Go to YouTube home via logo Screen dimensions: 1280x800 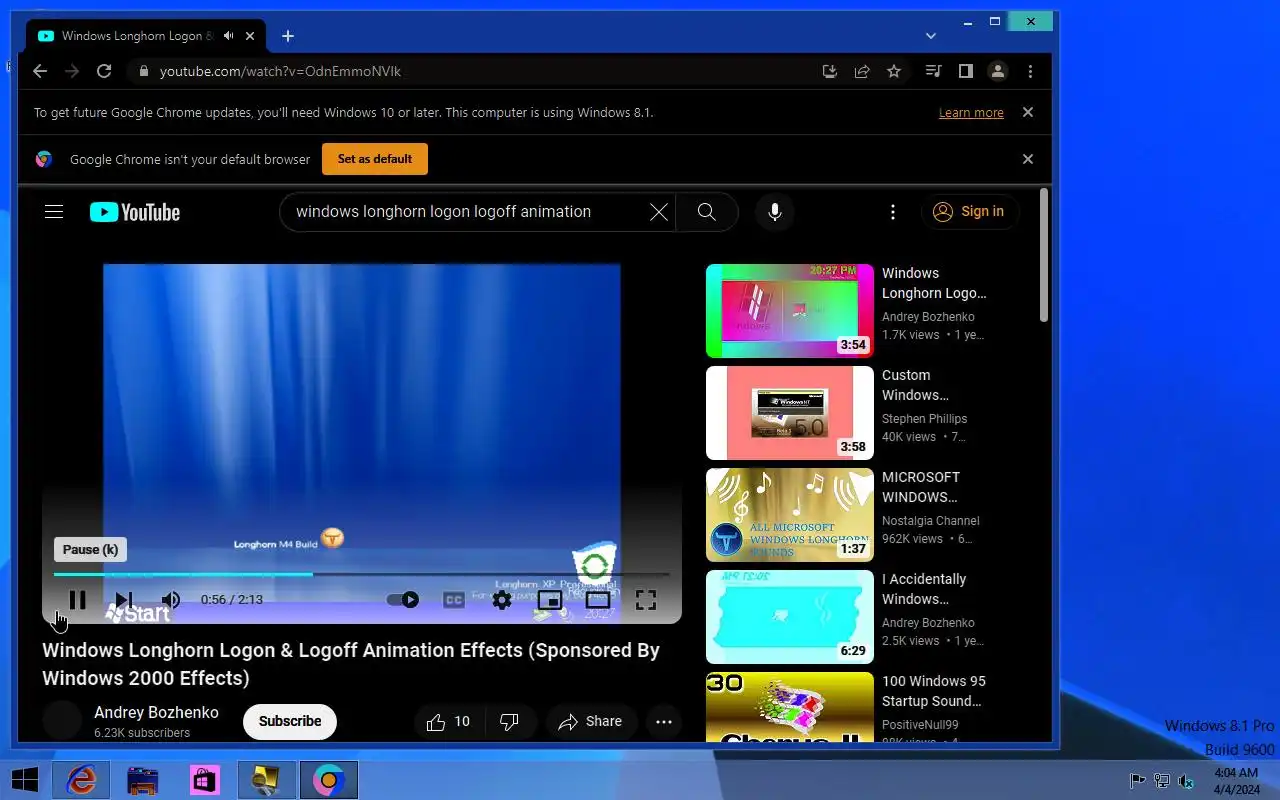point(135,212)
